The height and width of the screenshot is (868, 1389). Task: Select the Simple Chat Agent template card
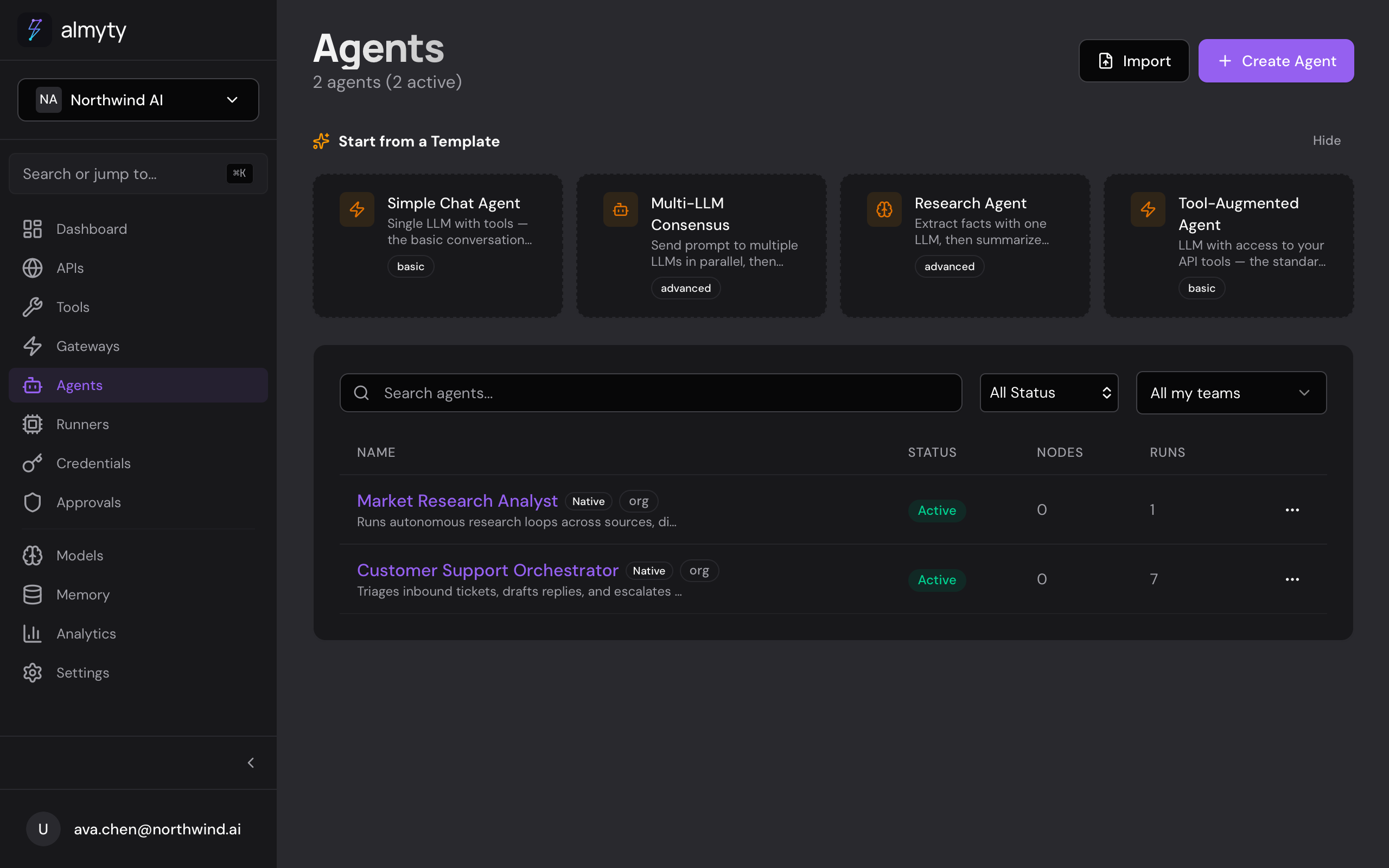[x=438, y=246]
